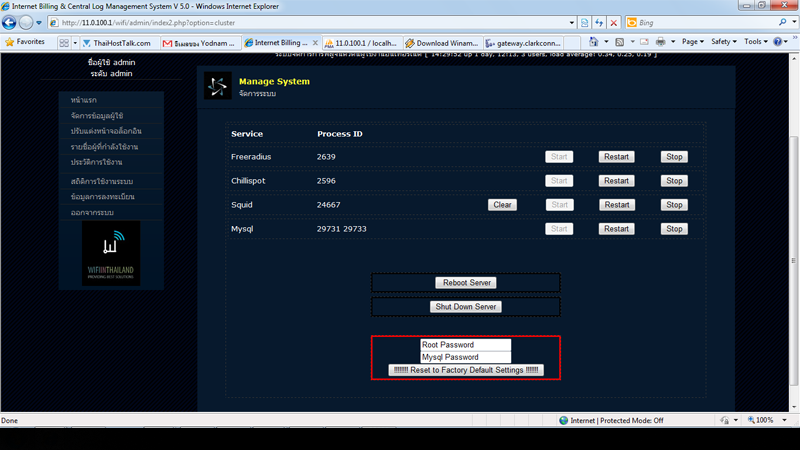
Task: Expand the zoom level dropdown arrow
Action: pyautogui.click(x=785, y=420)
